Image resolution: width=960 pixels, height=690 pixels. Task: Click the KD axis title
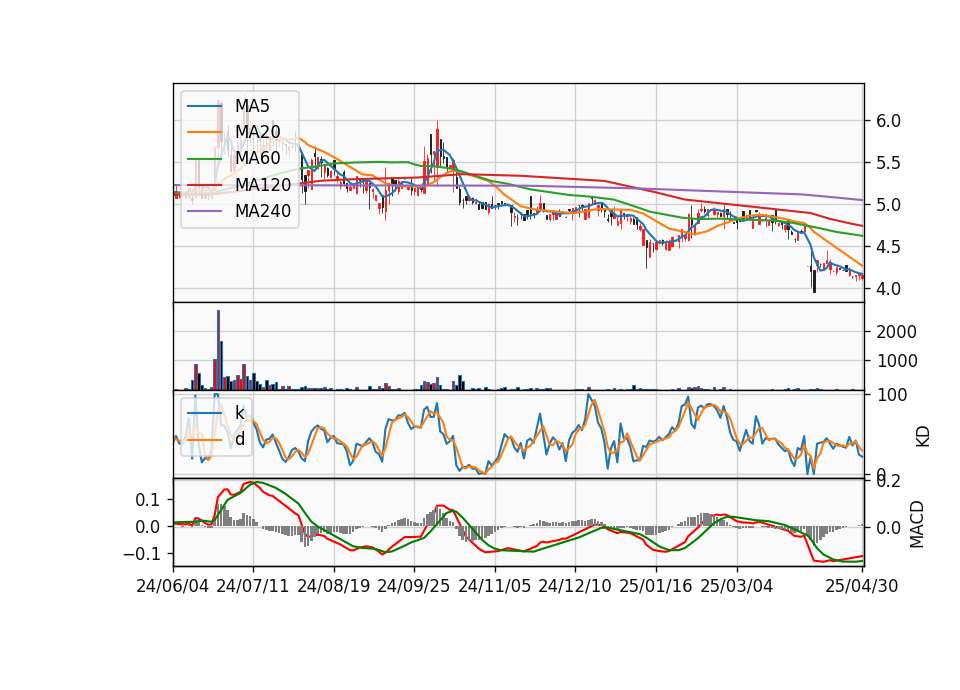click(923, 436)
